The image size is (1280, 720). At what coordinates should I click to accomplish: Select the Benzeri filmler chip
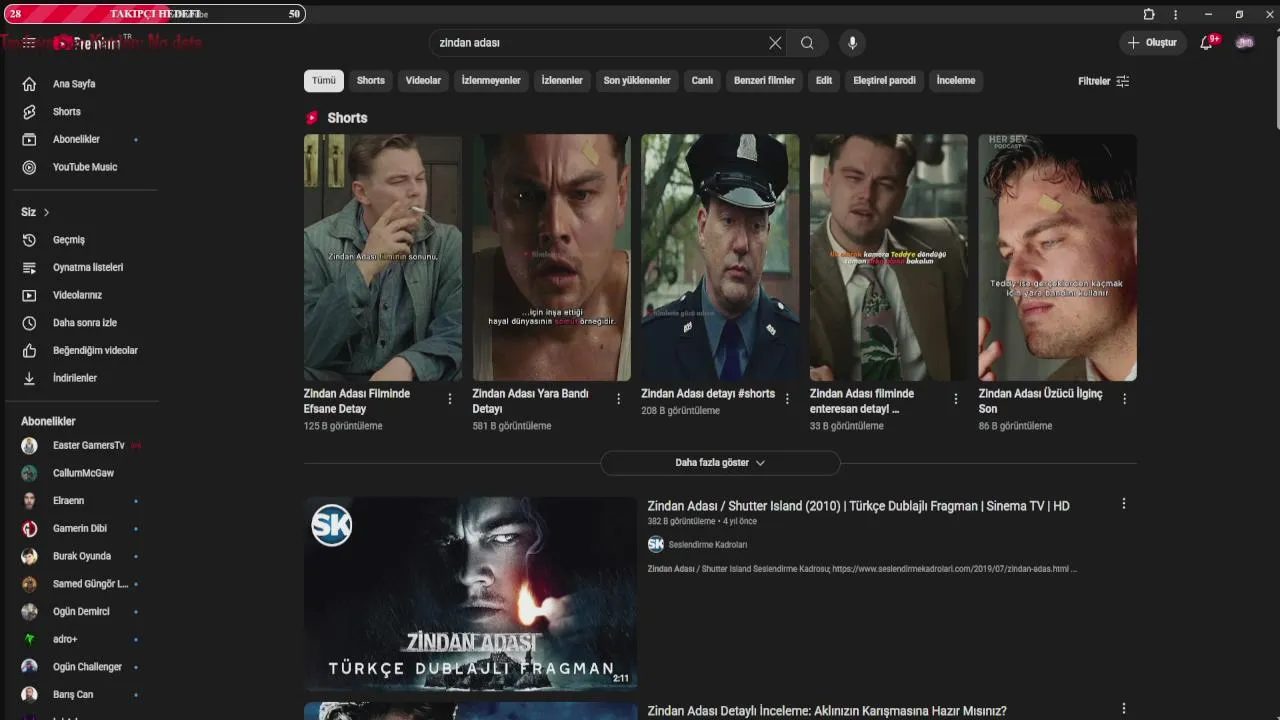[x=765, y=81]
